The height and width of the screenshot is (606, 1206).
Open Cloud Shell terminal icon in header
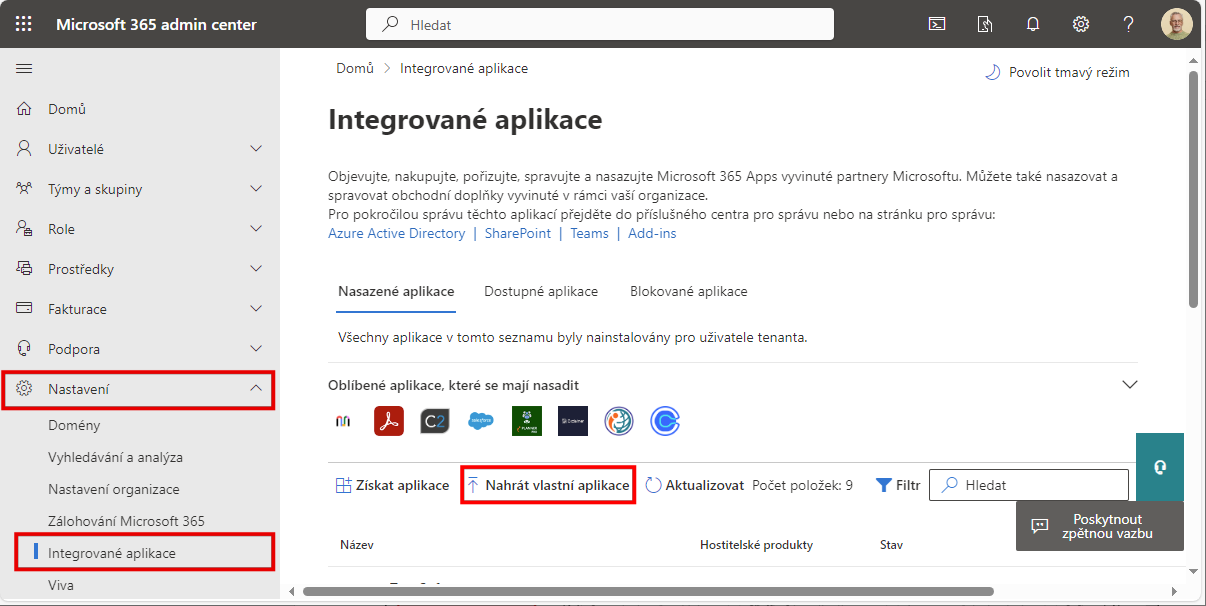tap(937, 24)
